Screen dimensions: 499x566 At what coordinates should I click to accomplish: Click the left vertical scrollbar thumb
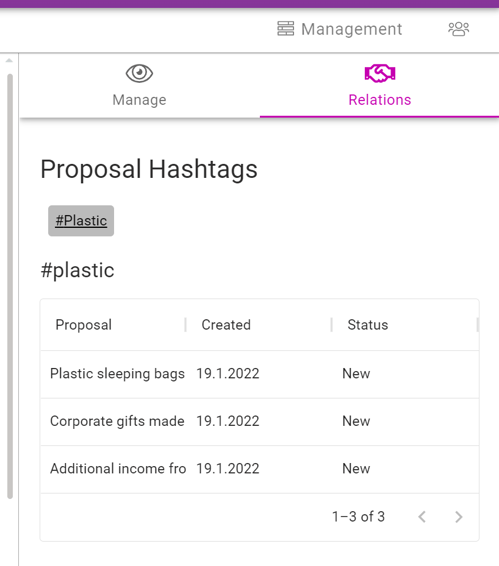(10, 286)
